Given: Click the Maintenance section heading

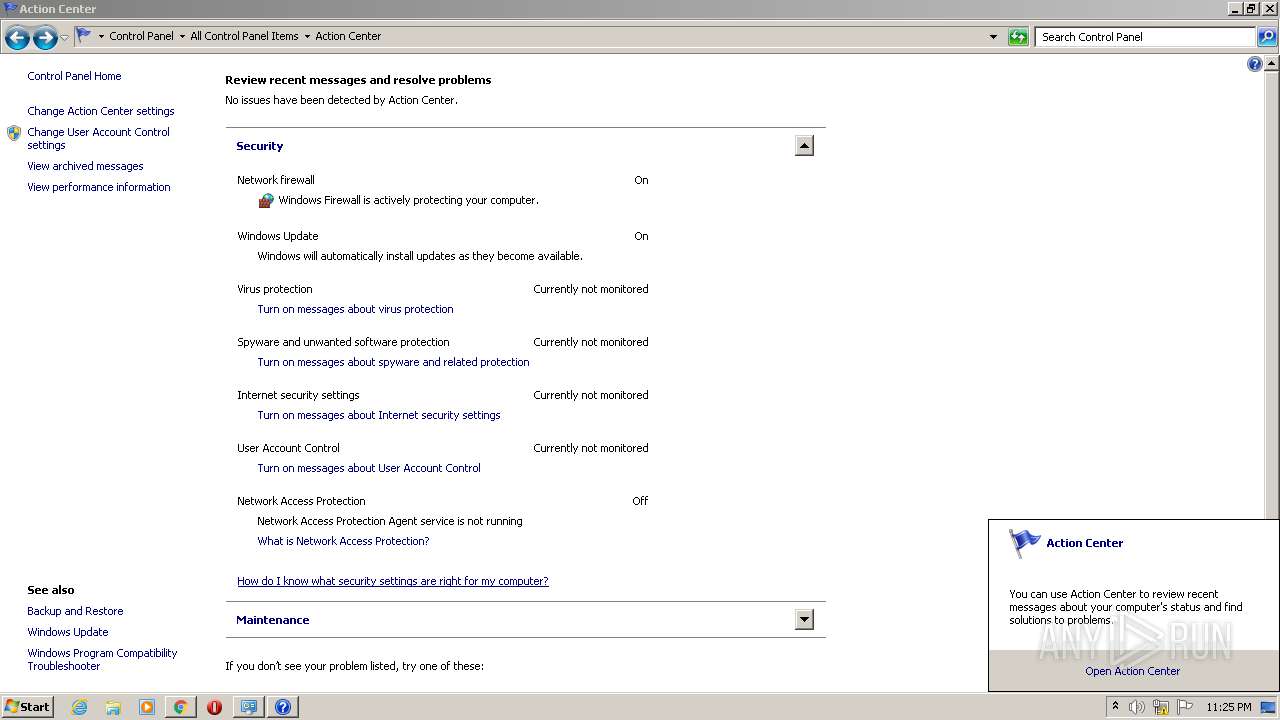Looking at the screenshot, I should tap(272, 620).
